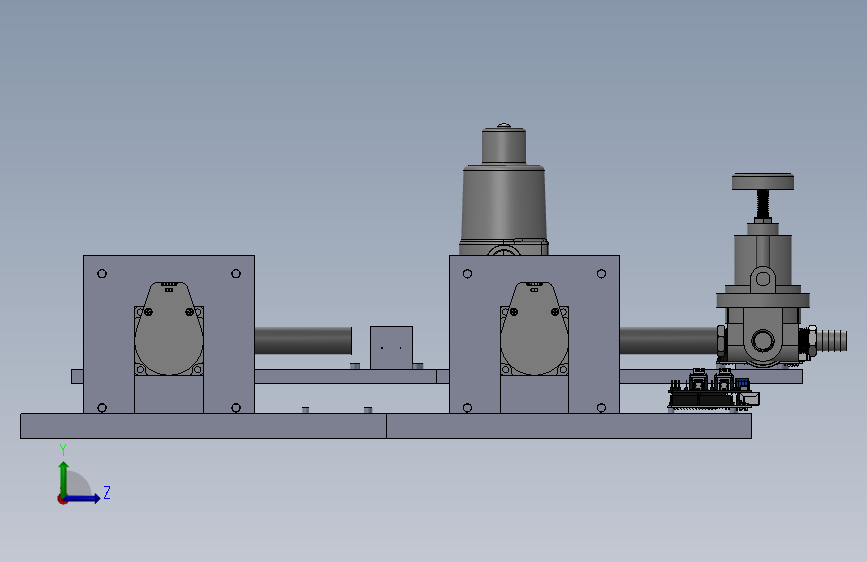Viewport: 867px width, 562px height.
Task: Select the Z axis label text
Action: coord(107,492)
